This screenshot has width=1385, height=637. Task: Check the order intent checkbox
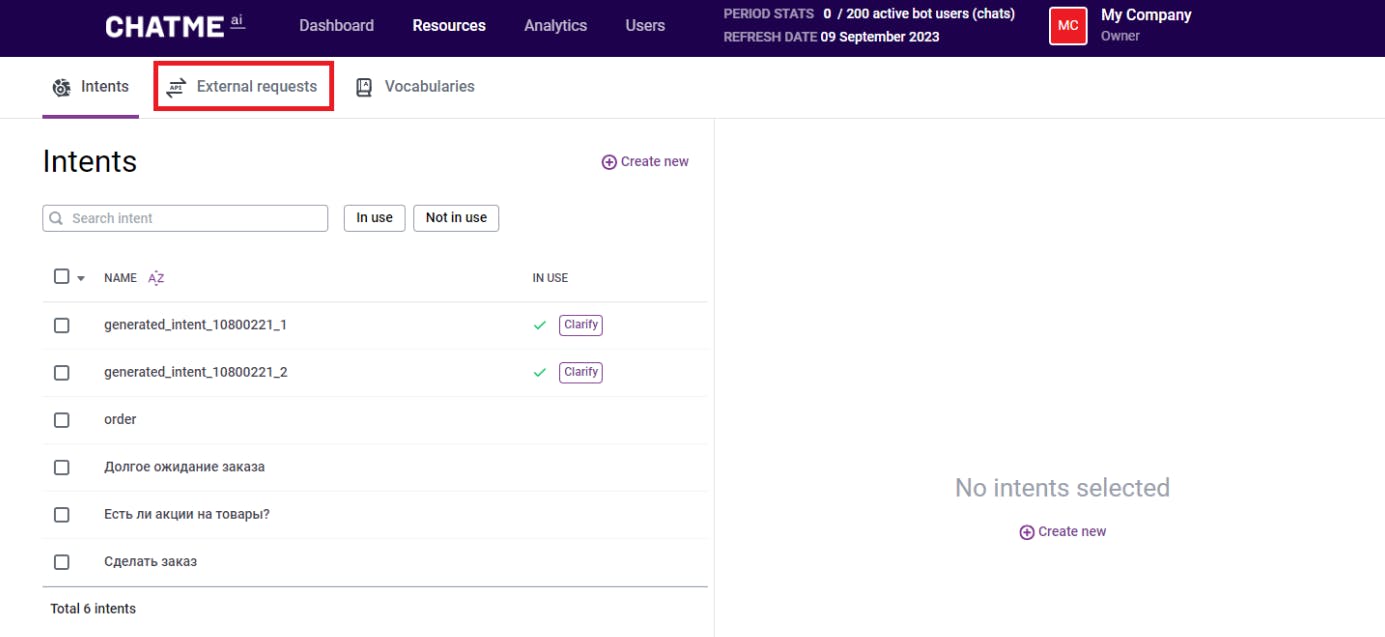click(61, 420)
